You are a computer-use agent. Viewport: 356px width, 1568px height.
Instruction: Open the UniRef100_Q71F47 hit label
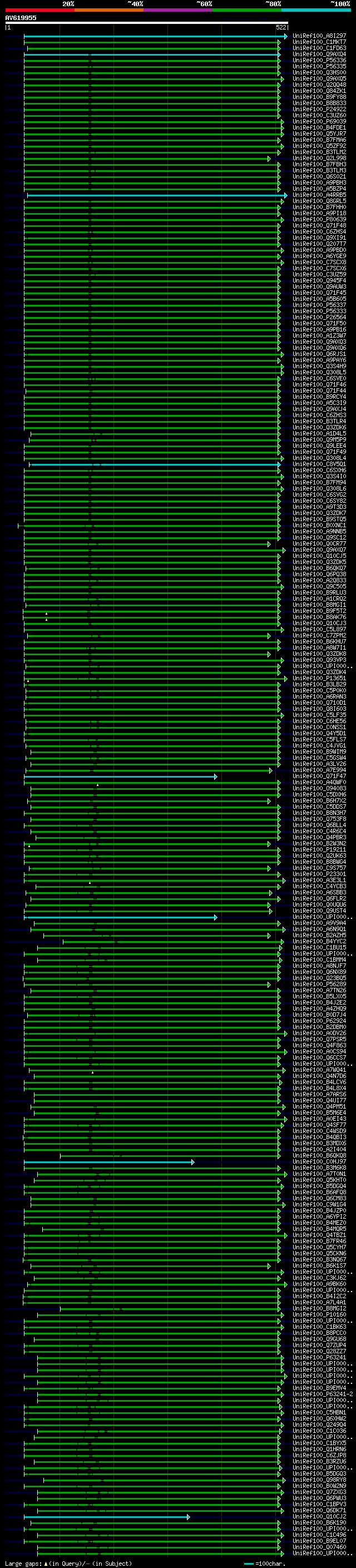click(x=319, y=776)
